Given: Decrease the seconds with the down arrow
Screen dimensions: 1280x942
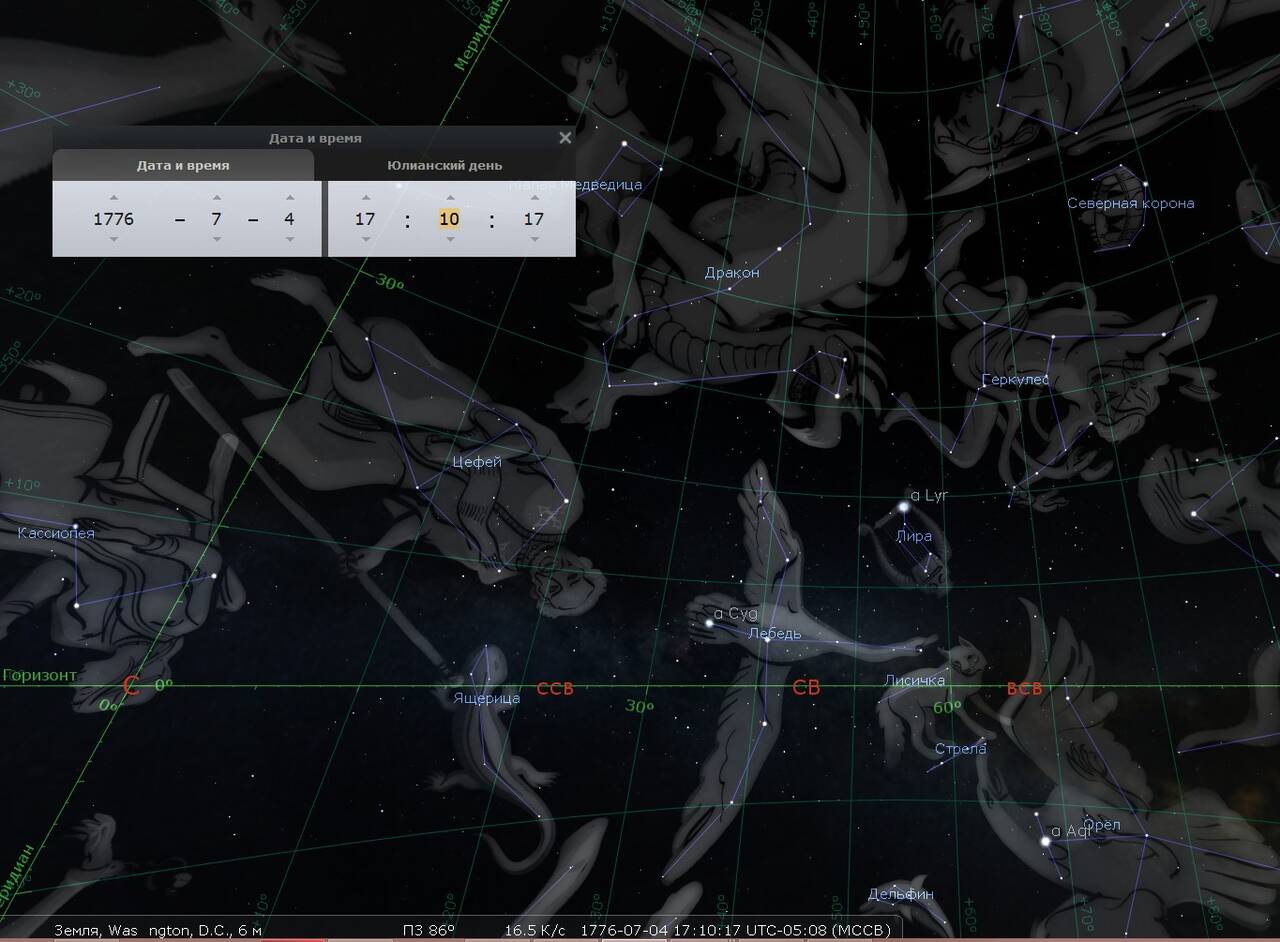Looking at the screenshot, I should tap(534, 239).
